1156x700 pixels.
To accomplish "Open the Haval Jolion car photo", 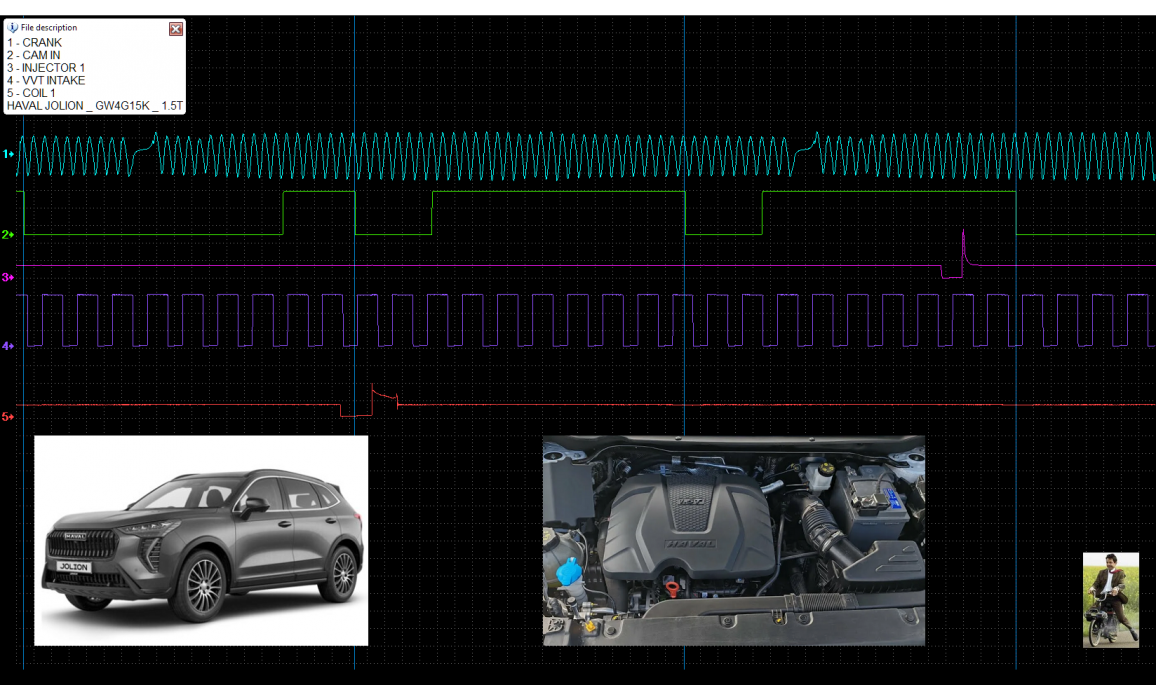I will tap(201, 540).
